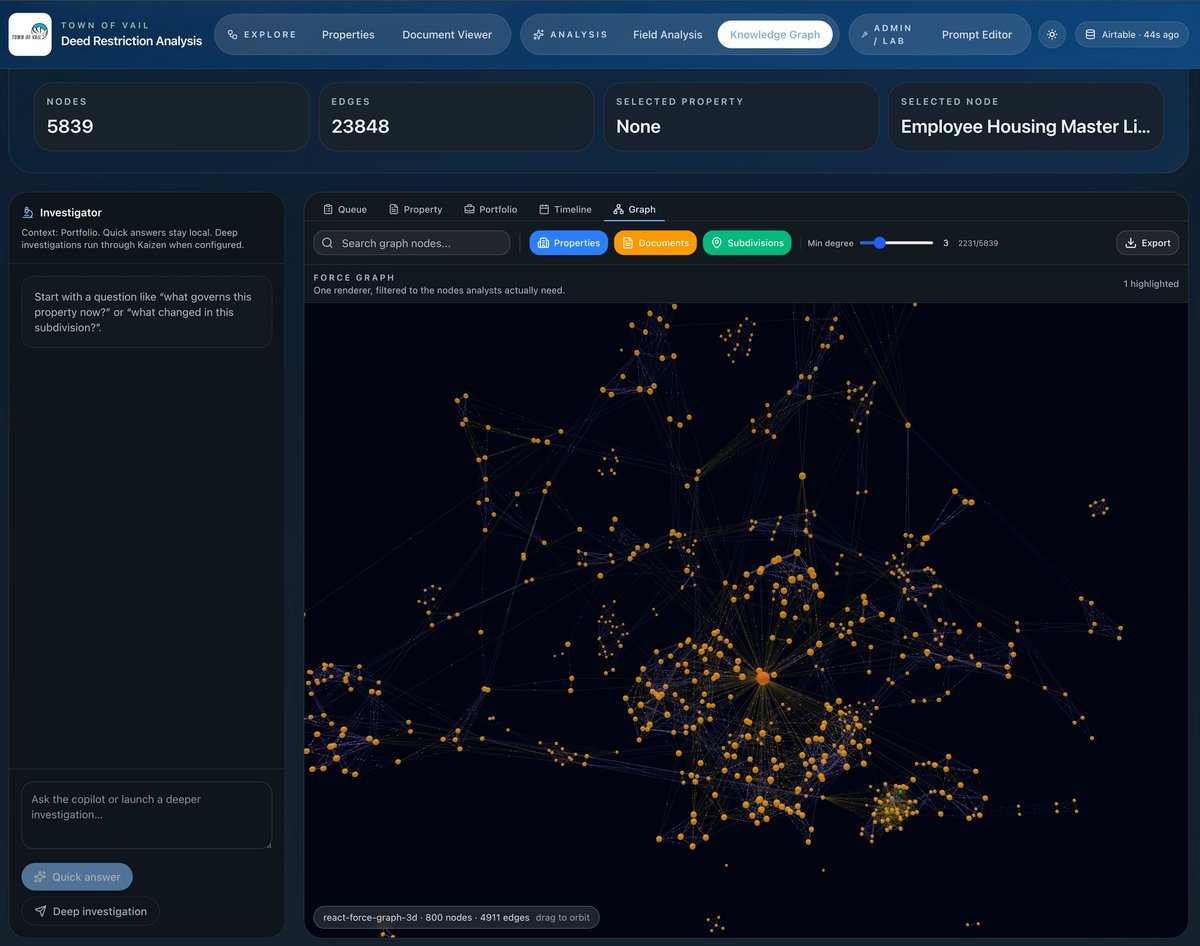Select the Knowledge Graph nav pill
The width and height of the screenshot is (1200, 946).
pyautogui.click(x=775, y=35)
